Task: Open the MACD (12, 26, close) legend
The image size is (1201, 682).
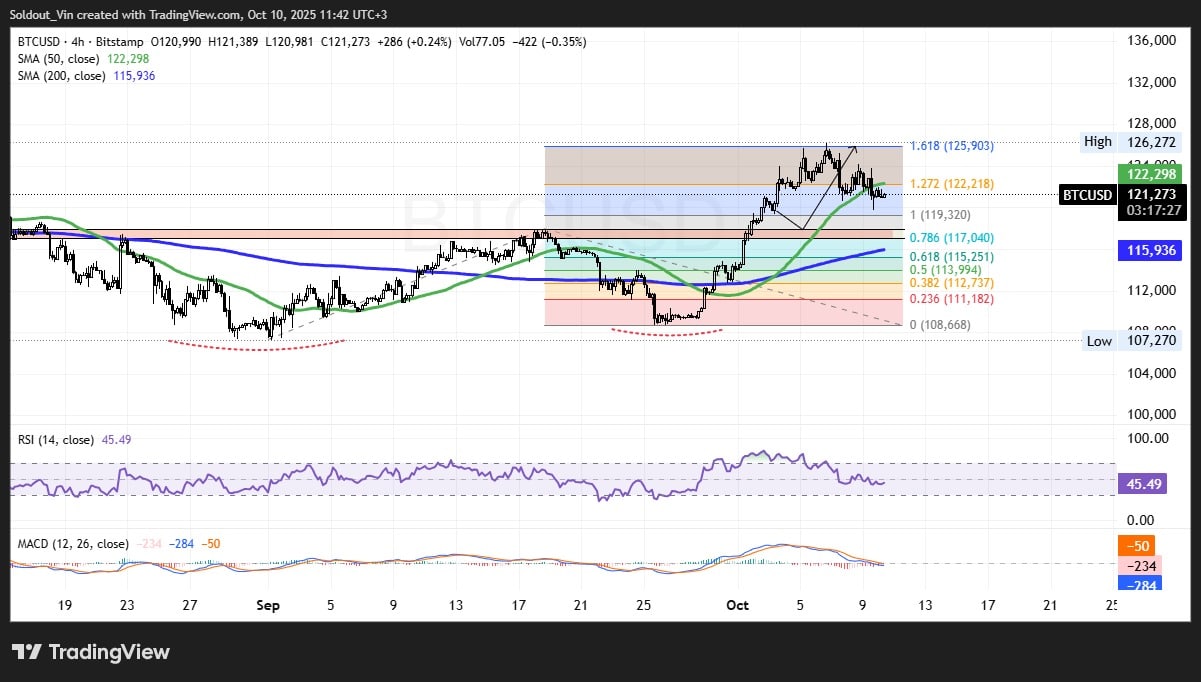Action: [x=73, y=544]
